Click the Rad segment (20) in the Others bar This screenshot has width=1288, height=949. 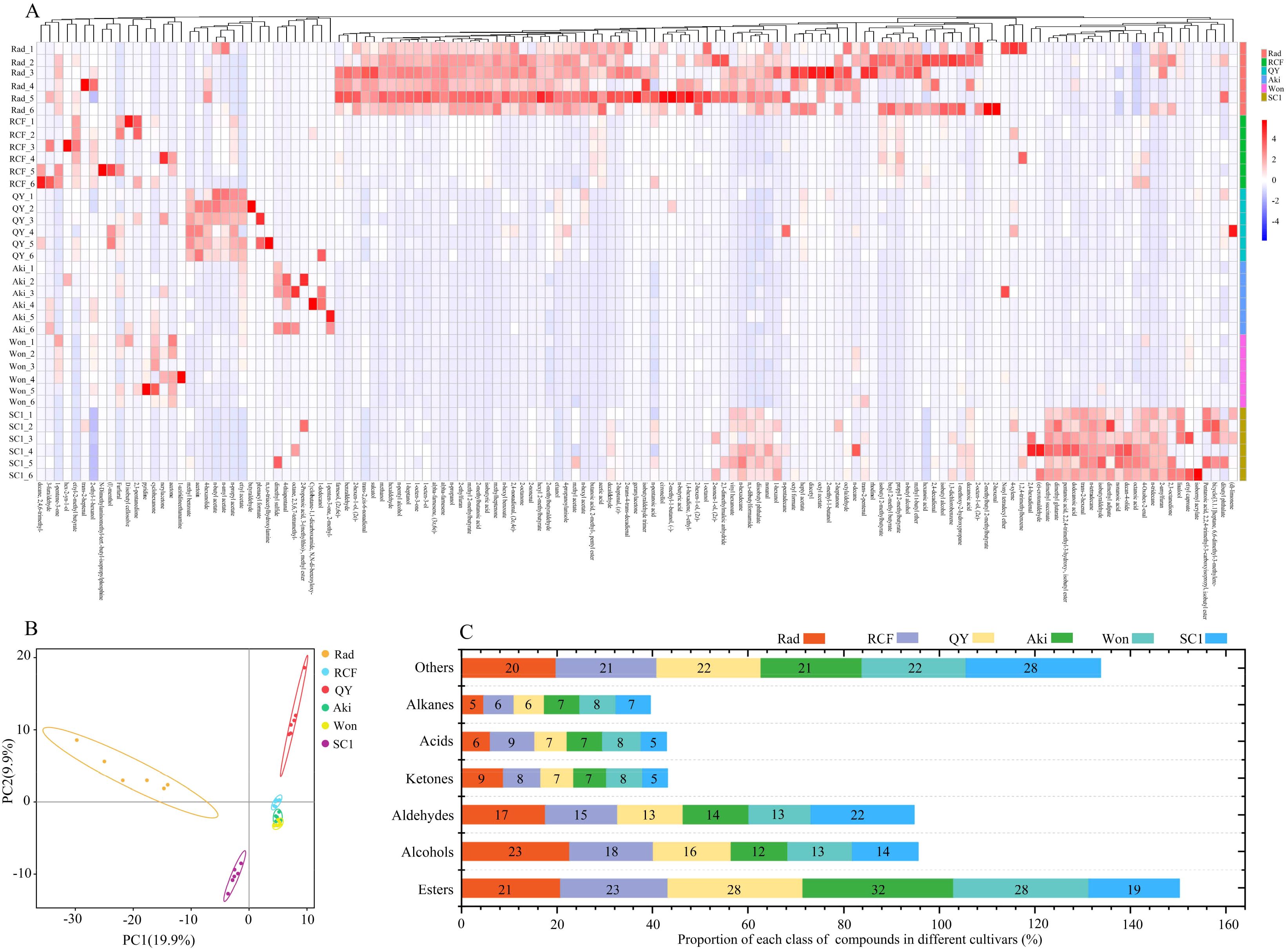click(x=509, y=668)
